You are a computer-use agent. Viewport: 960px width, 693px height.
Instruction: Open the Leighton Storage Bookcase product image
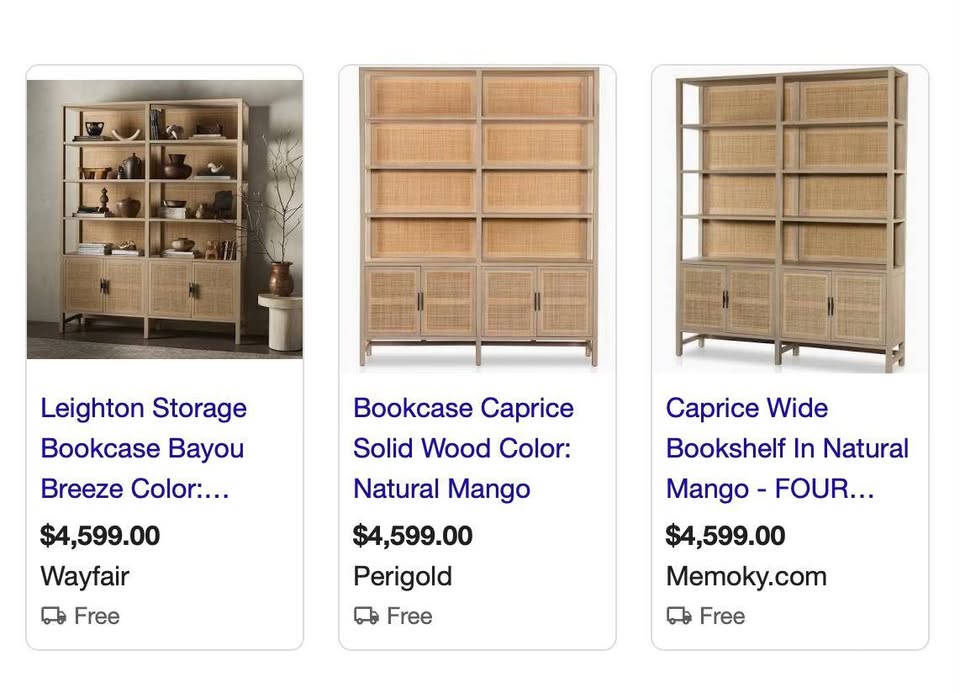point(164,218)
